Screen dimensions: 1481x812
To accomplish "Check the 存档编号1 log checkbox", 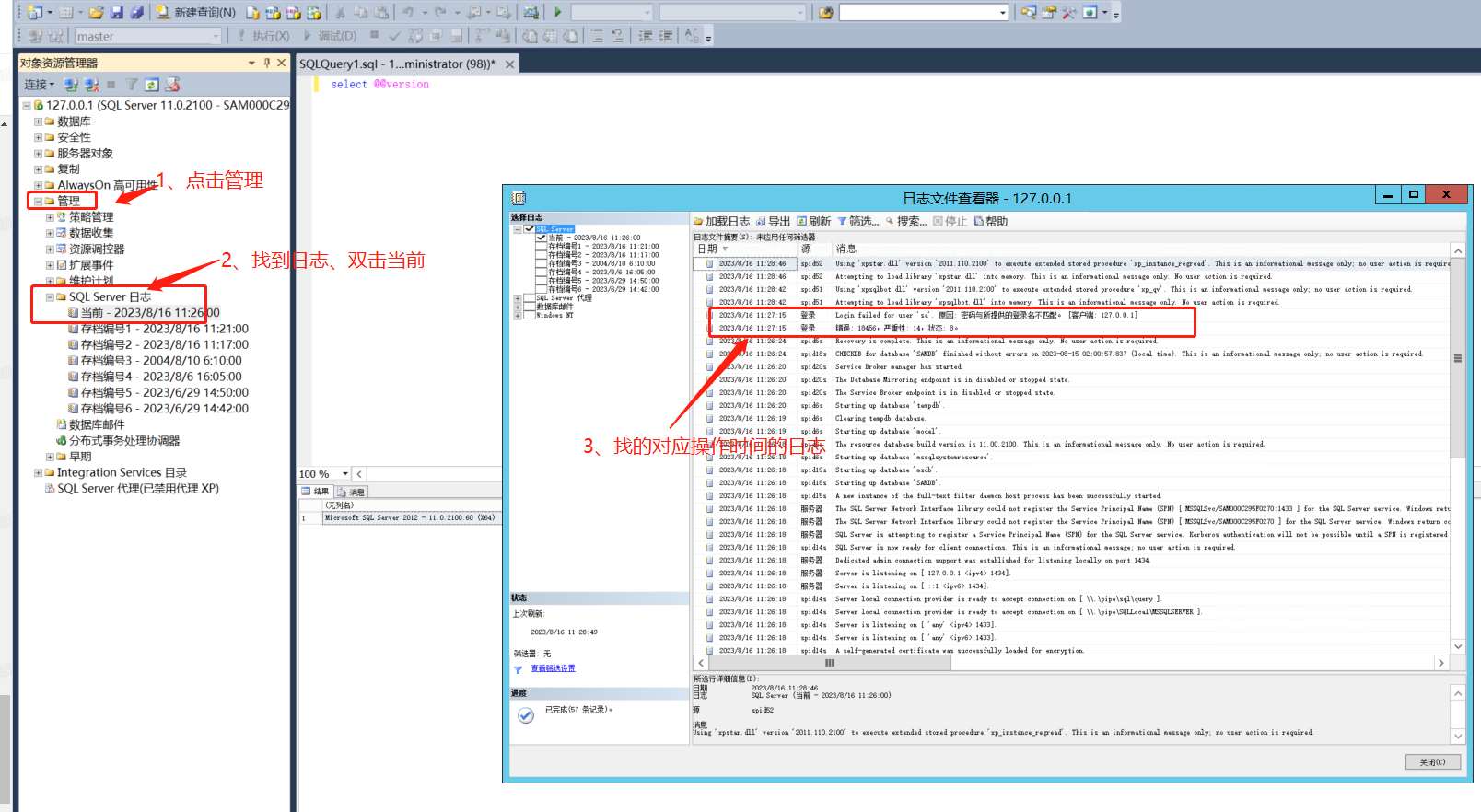I will click(542, 246).
